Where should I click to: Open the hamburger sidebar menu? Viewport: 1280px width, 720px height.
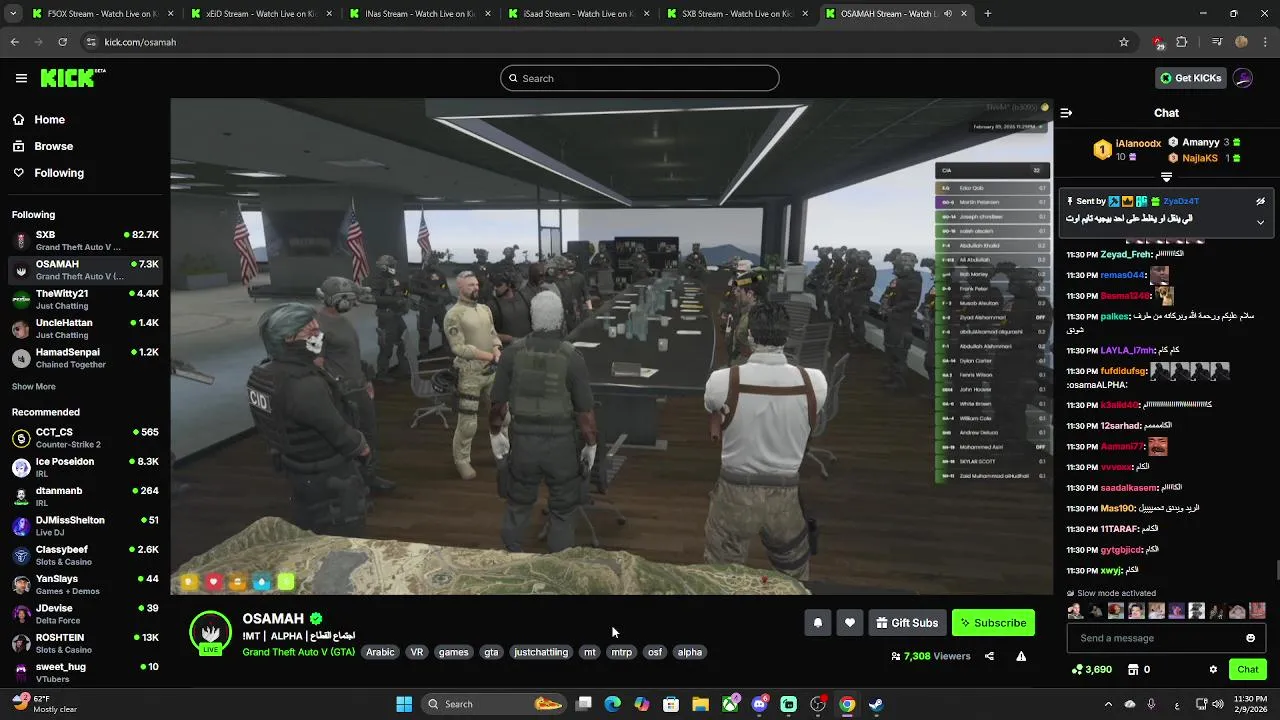click(21, 78)
